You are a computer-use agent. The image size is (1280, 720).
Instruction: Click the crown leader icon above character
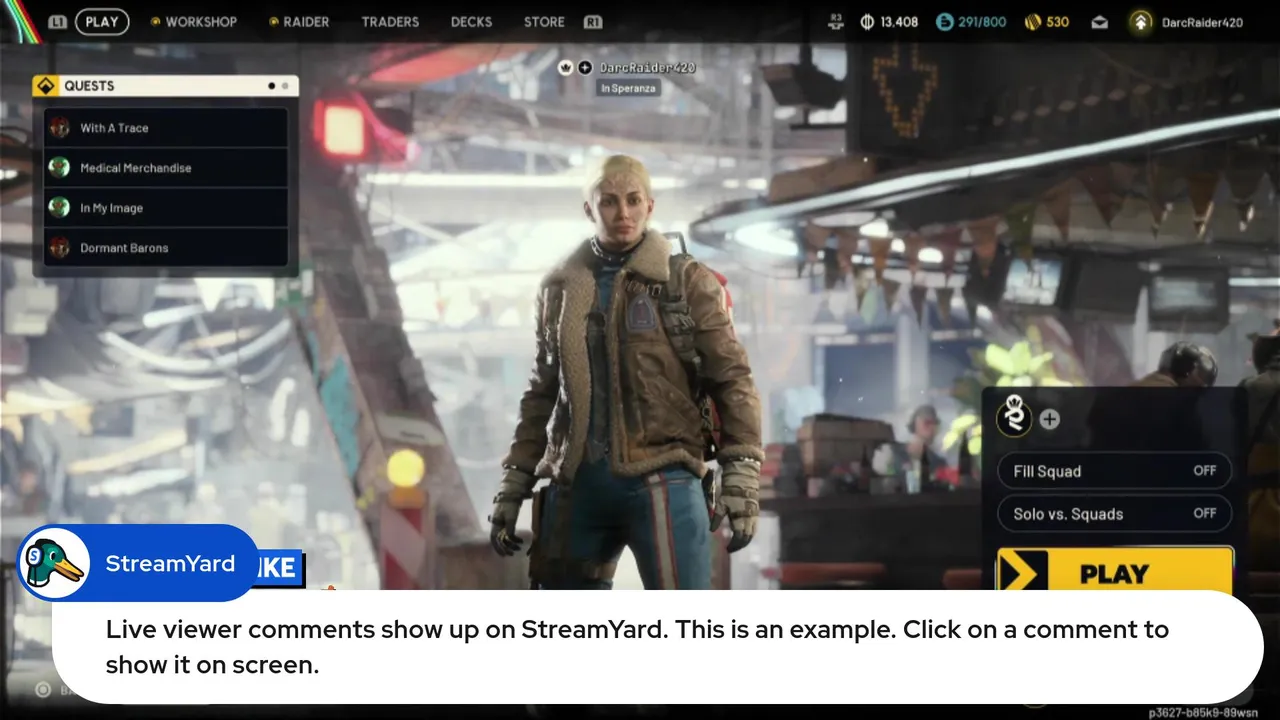566,68
